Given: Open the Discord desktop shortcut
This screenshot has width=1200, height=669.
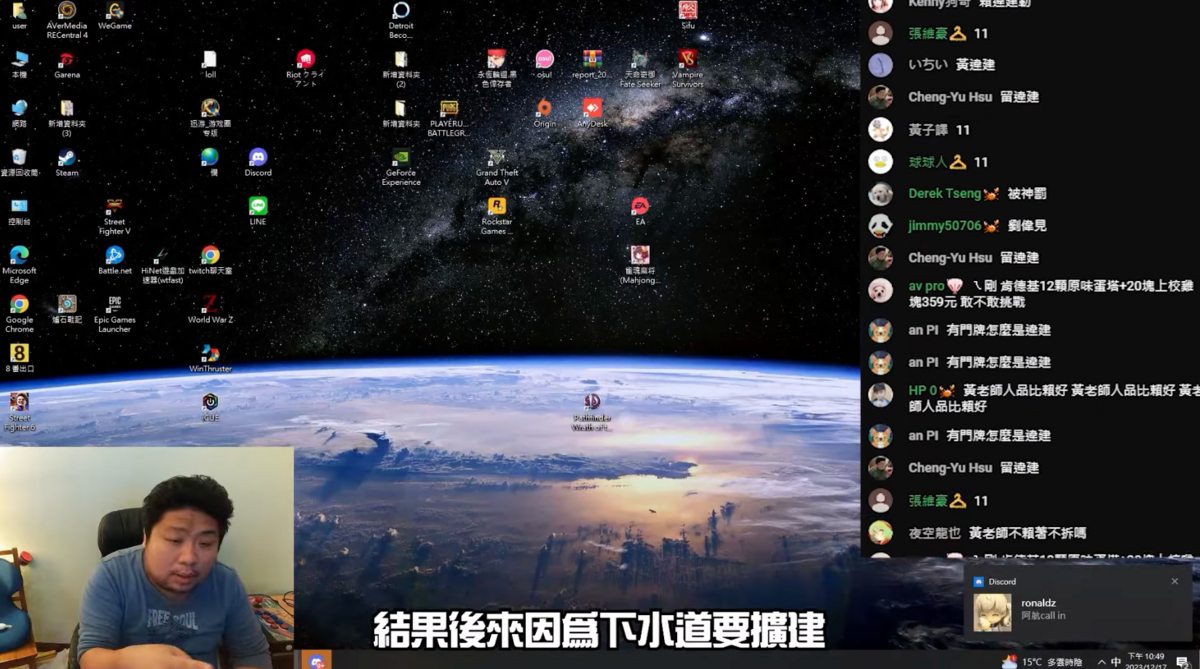Looking at the screenshot, I should (x=258, y=162).
